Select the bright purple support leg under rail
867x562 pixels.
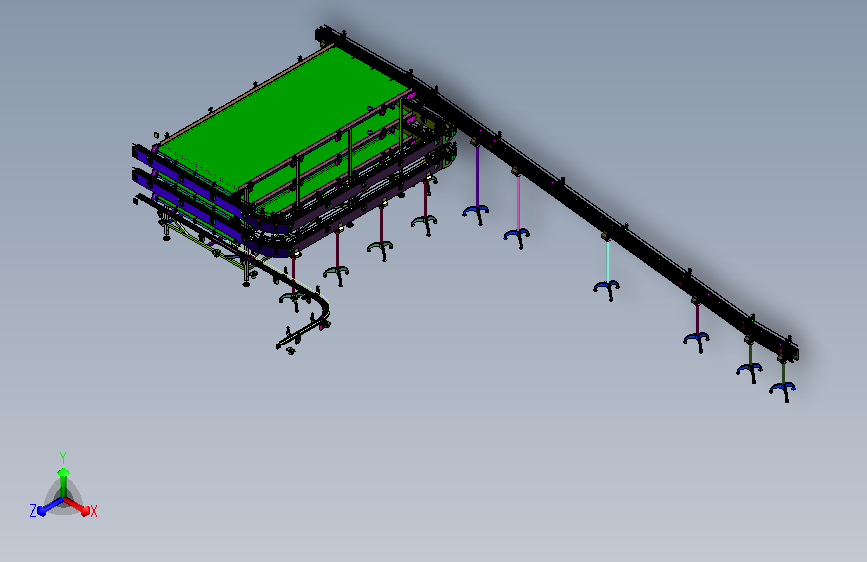477,175
